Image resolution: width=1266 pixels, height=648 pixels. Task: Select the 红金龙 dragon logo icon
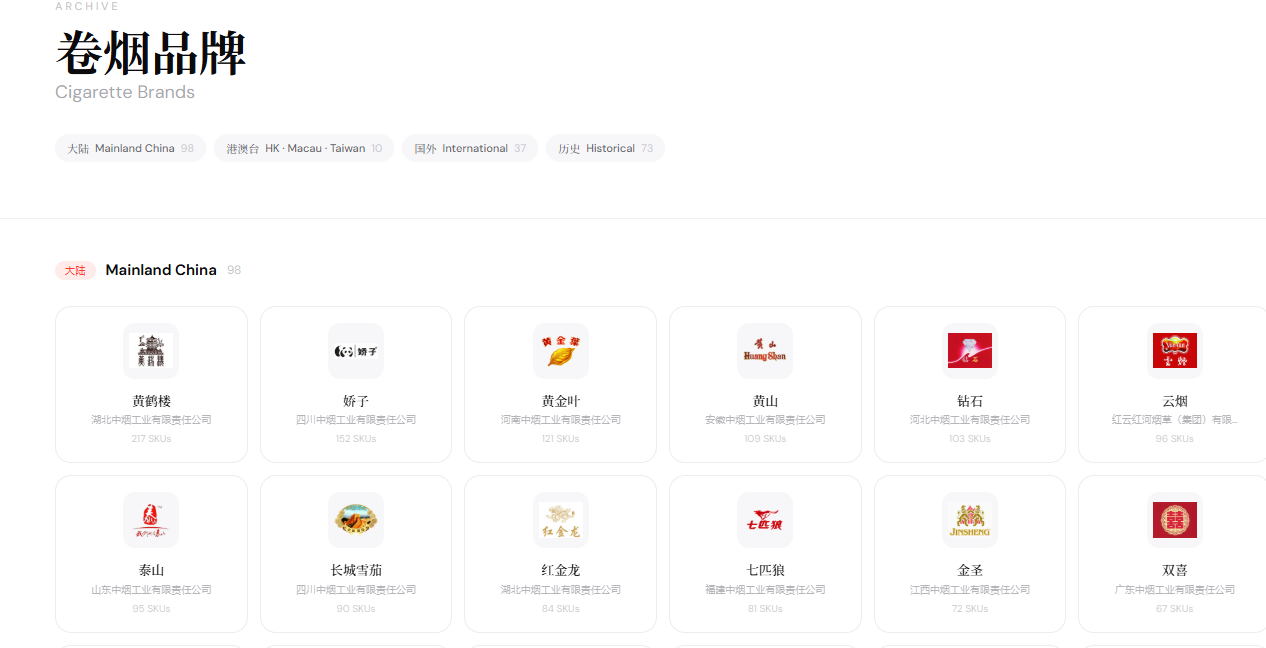560,520
